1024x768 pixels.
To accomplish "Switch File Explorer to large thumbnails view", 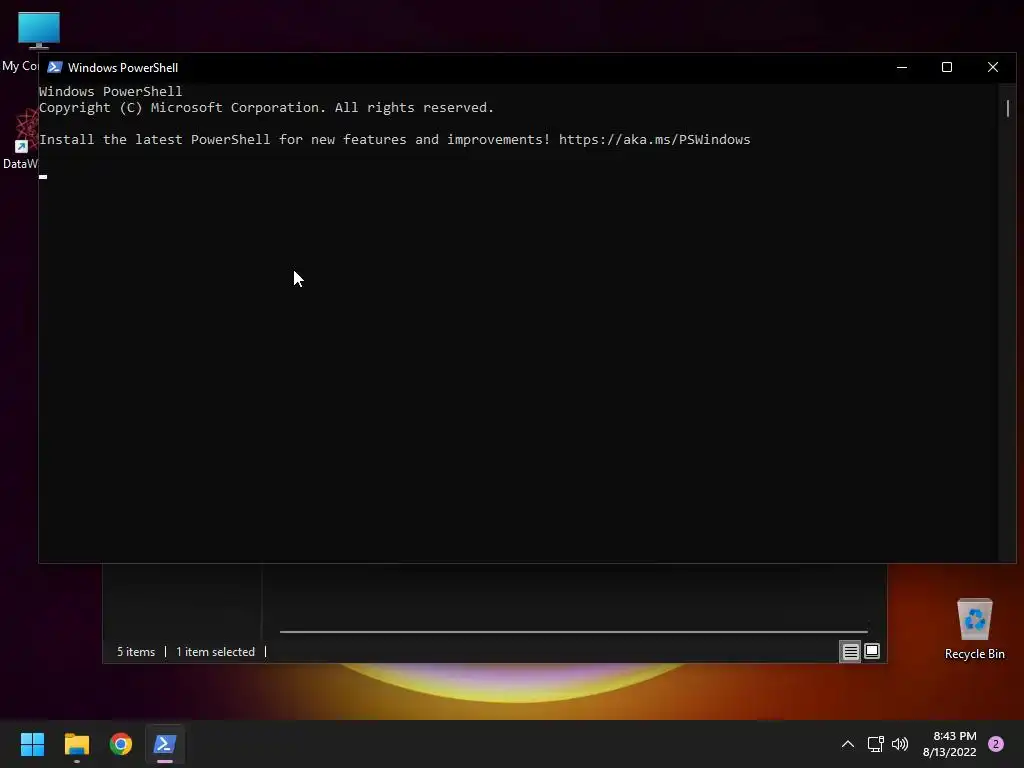I will click(x=872, y=651).
